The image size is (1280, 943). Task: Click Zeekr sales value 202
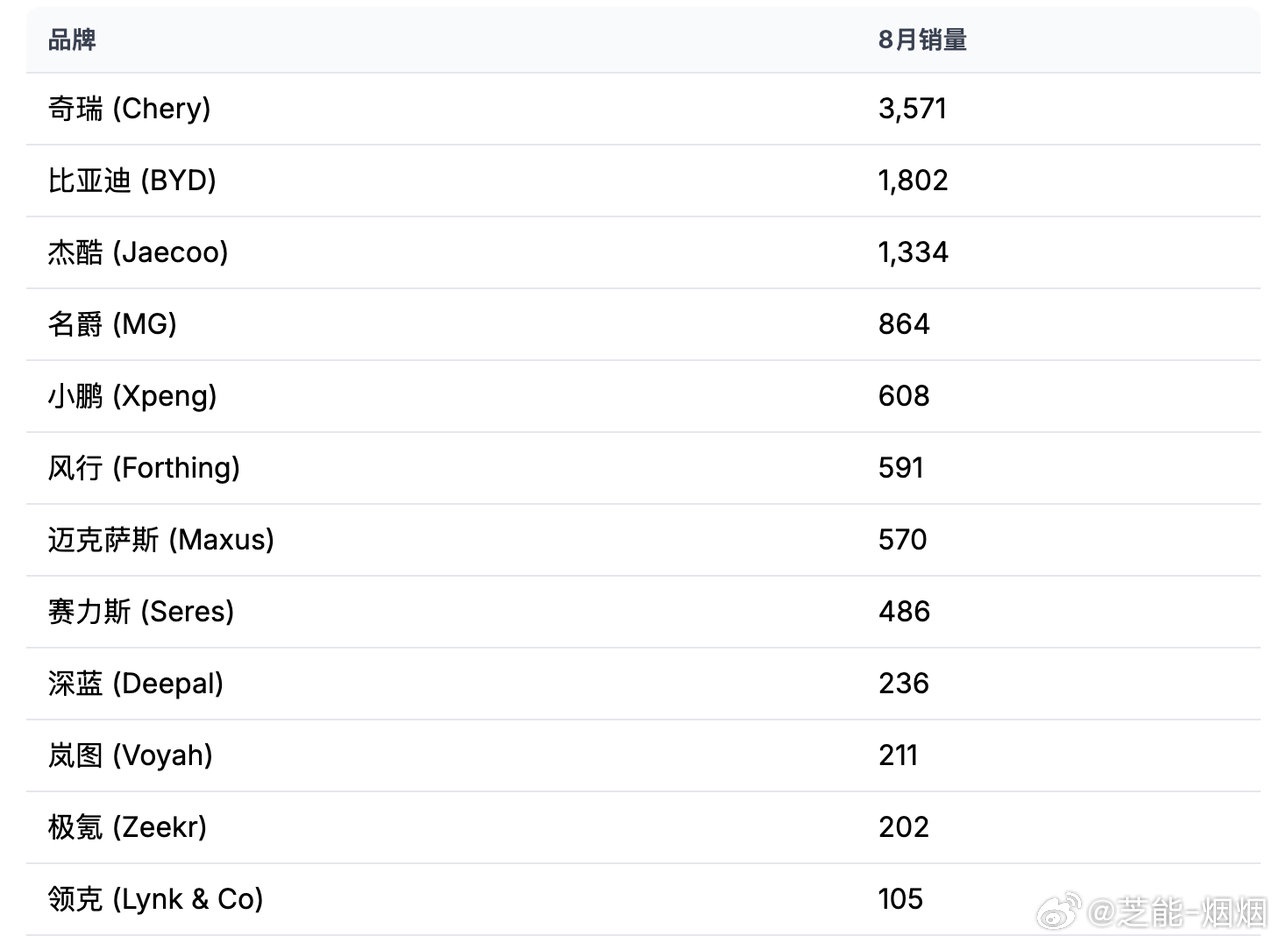coord(904,828)
